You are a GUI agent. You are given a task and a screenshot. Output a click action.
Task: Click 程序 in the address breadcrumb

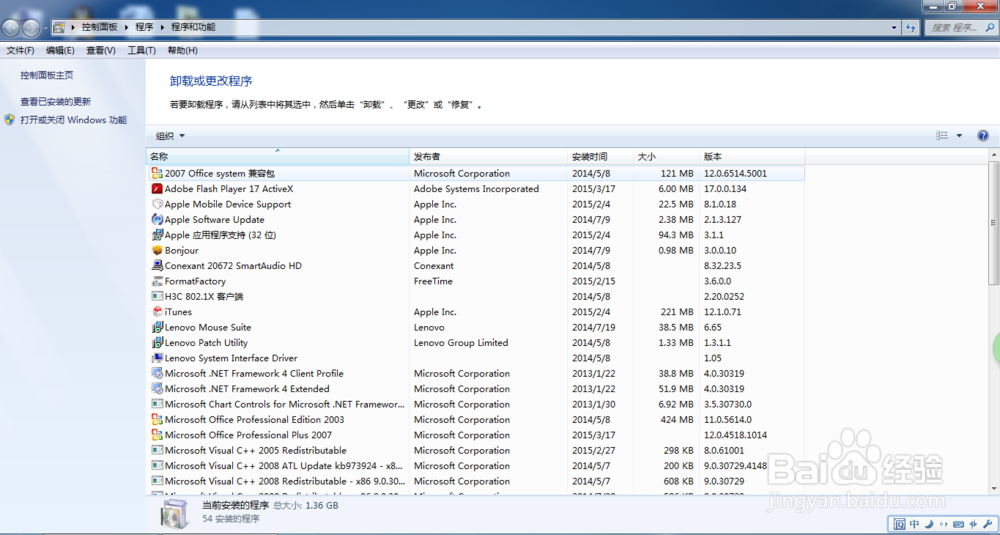[x=145, y=27]
